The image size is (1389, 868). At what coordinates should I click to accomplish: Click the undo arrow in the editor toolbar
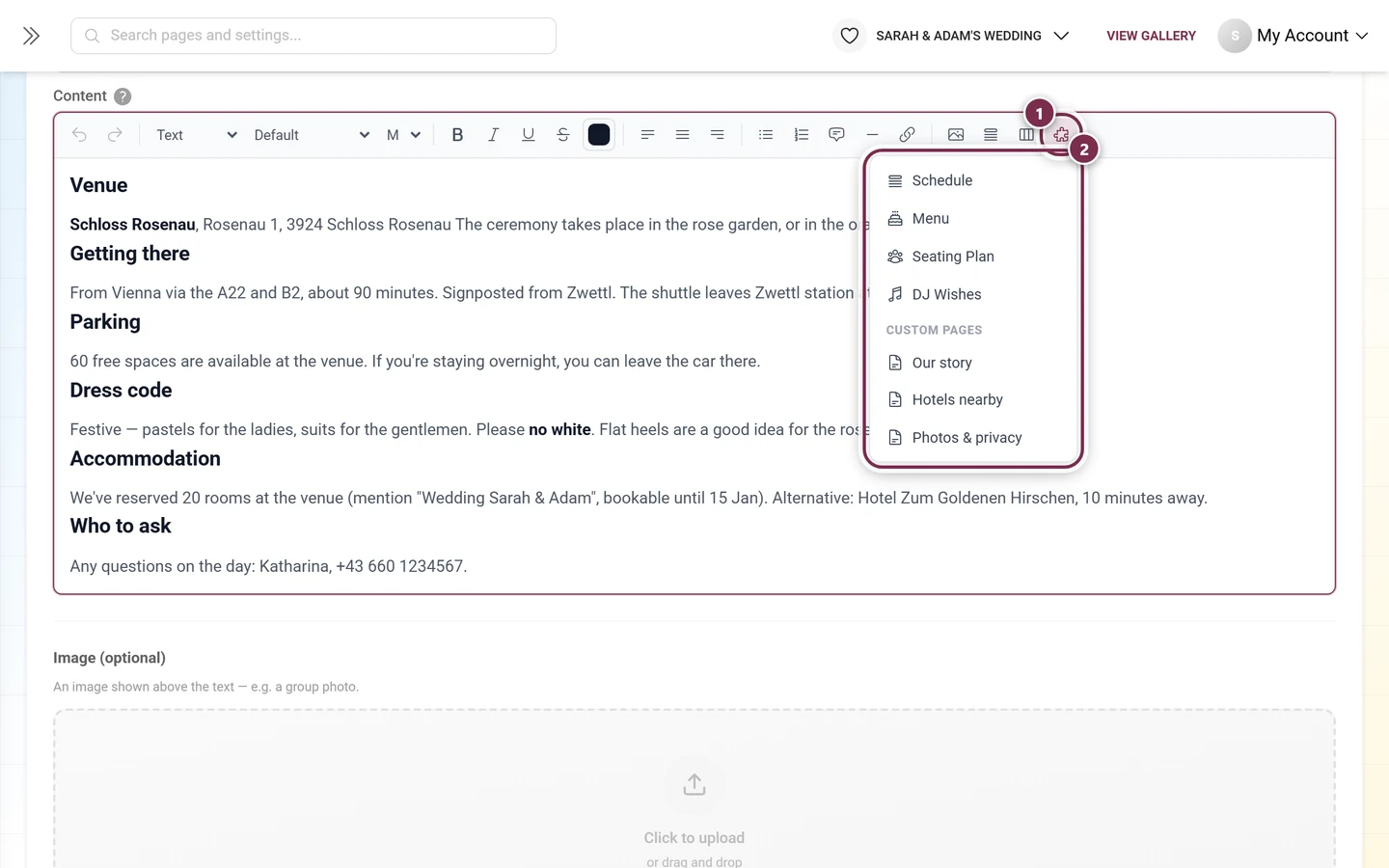[79, 135]
